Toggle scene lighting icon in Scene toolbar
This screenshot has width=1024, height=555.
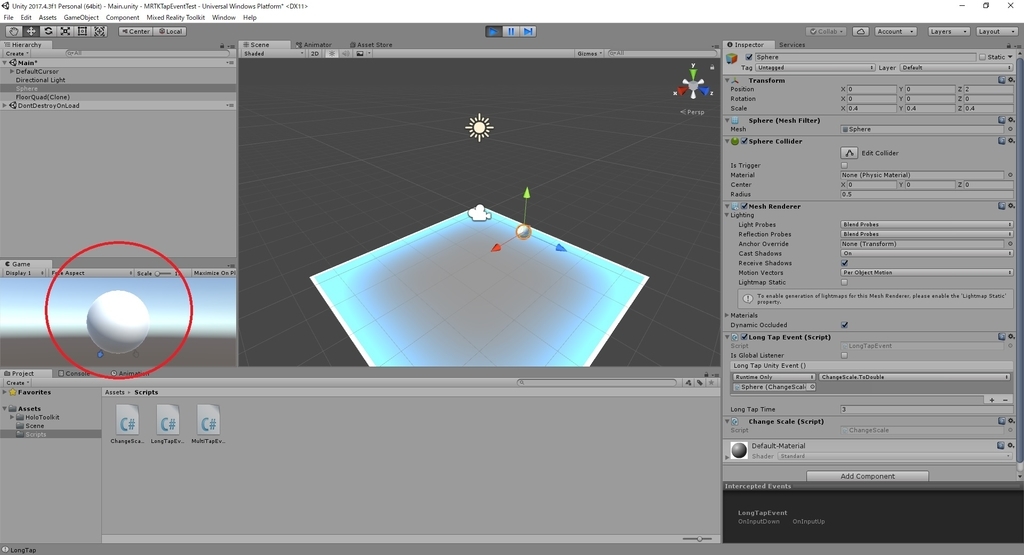331,54
